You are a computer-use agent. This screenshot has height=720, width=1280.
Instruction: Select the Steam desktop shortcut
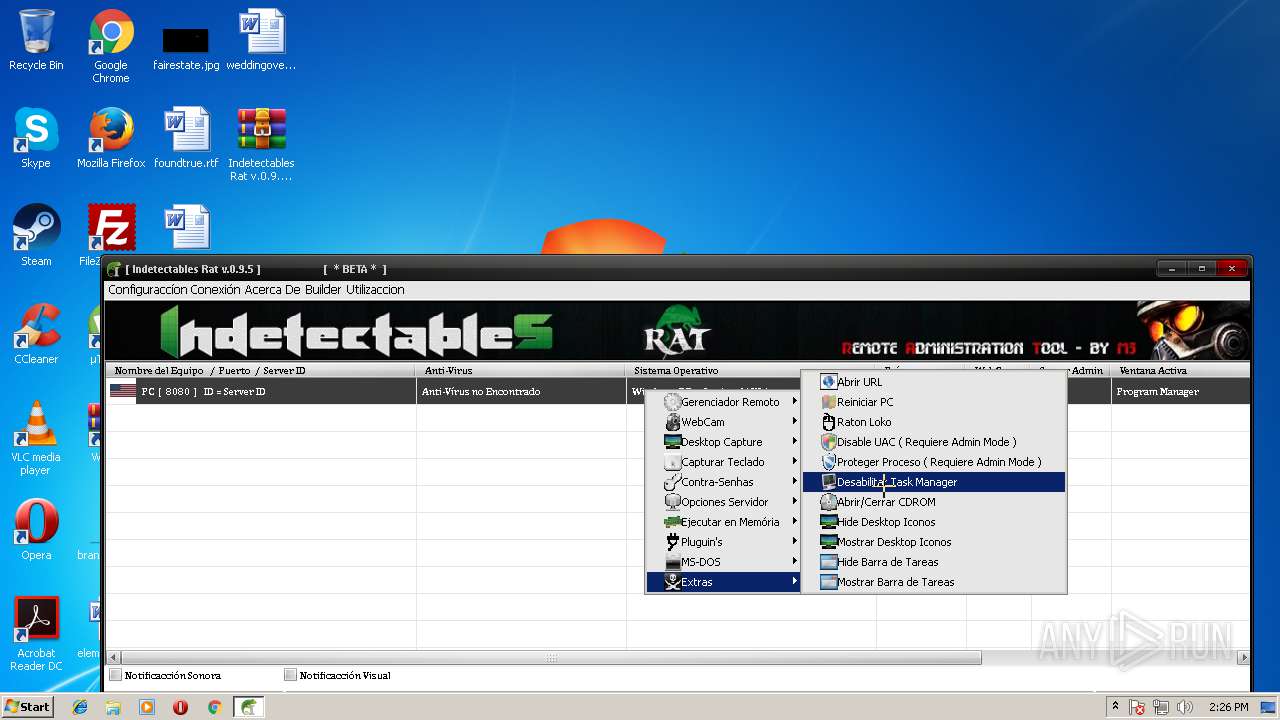pyautogui.click(x=36, y=236)
